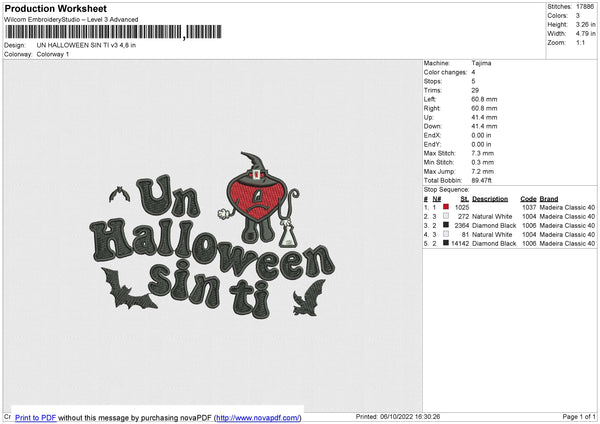The width and height of the screenshot is (600, 424).
Task: Click the embroidery design preview image
Action: tap(213, 236)
